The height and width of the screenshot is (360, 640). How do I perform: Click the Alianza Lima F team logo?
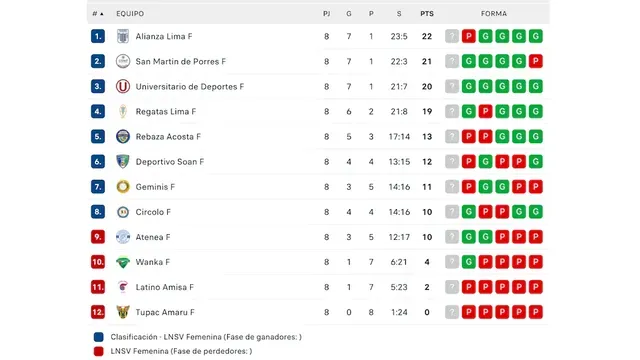[x=123, y=36]
